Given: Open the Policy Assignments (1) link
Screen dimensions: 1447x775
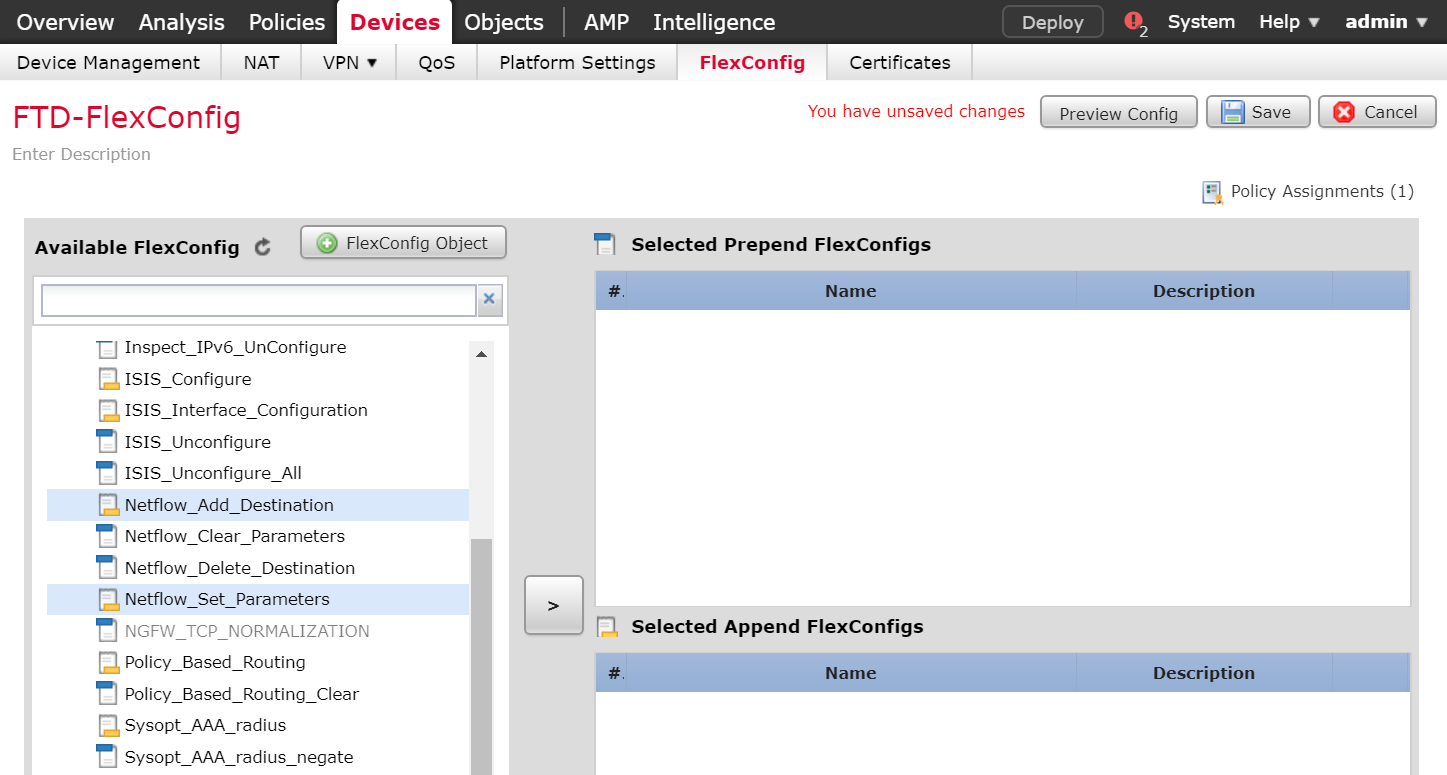Looking at the screenshot, I should pos(1322,191).
